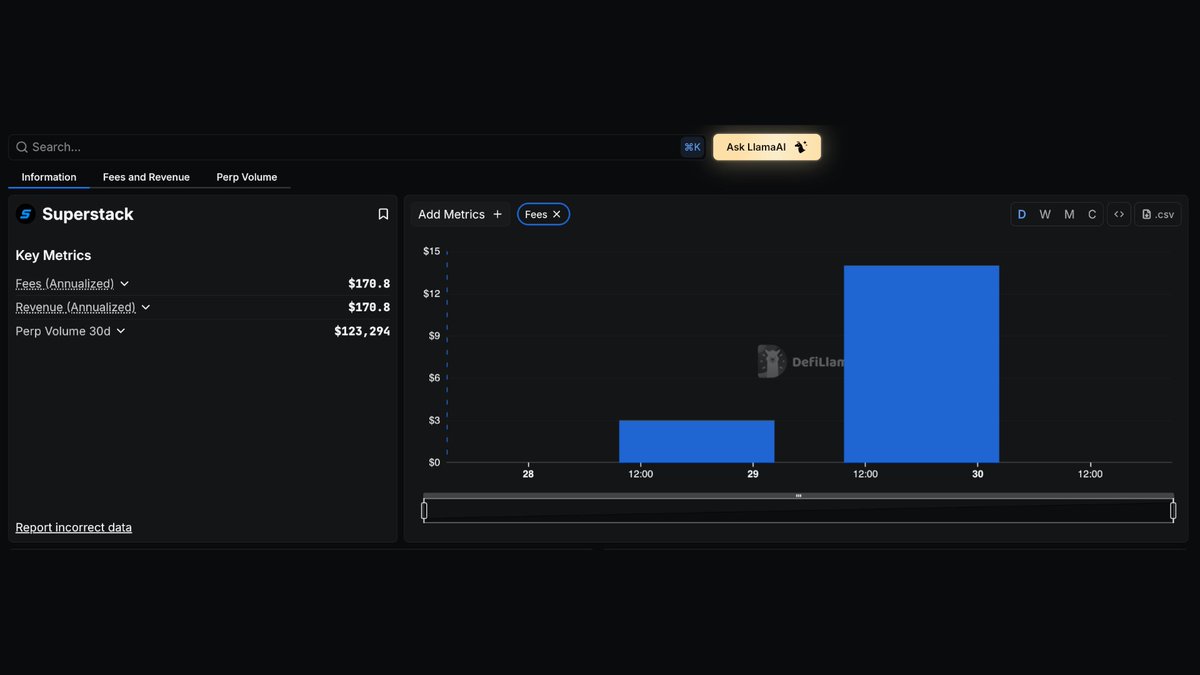Download chart data as .csv

(1158, 214)
